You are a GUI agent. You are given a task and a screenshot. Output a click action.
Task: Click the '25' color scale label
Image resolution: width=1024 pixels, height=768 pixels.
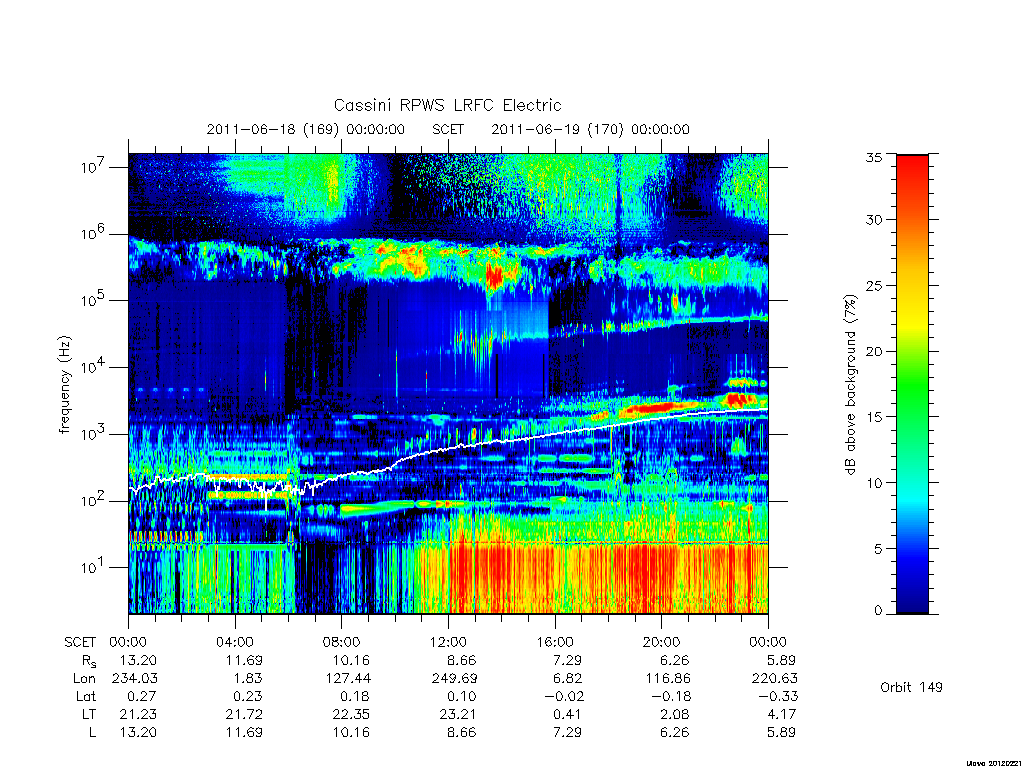tap(873, 285)
